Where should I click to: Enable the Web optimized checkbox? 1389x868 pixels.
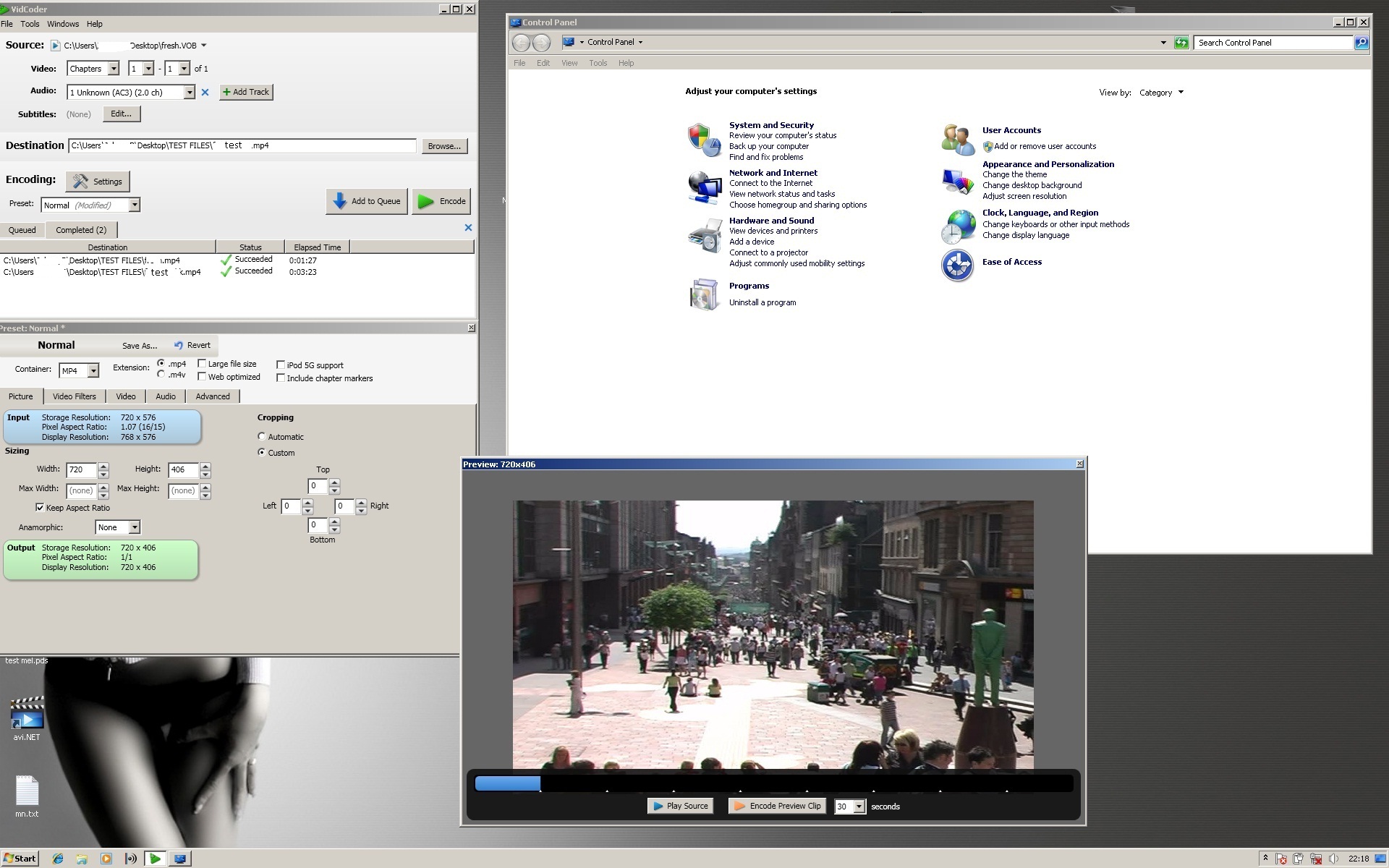(202, 377)
